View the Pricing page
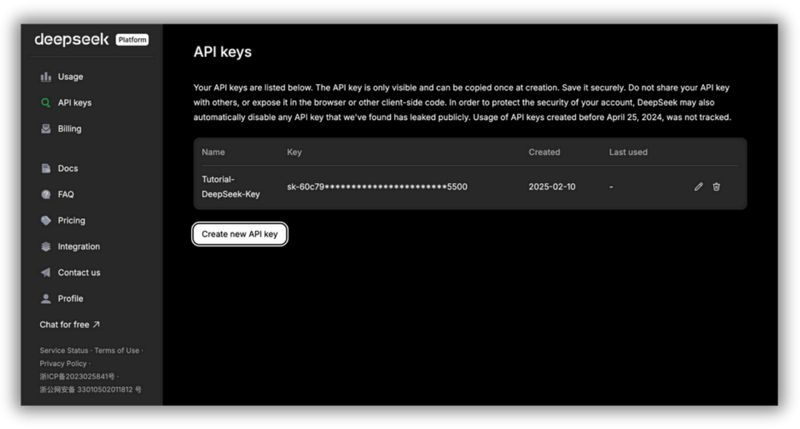800x429 pixels. tap(71, 220)
